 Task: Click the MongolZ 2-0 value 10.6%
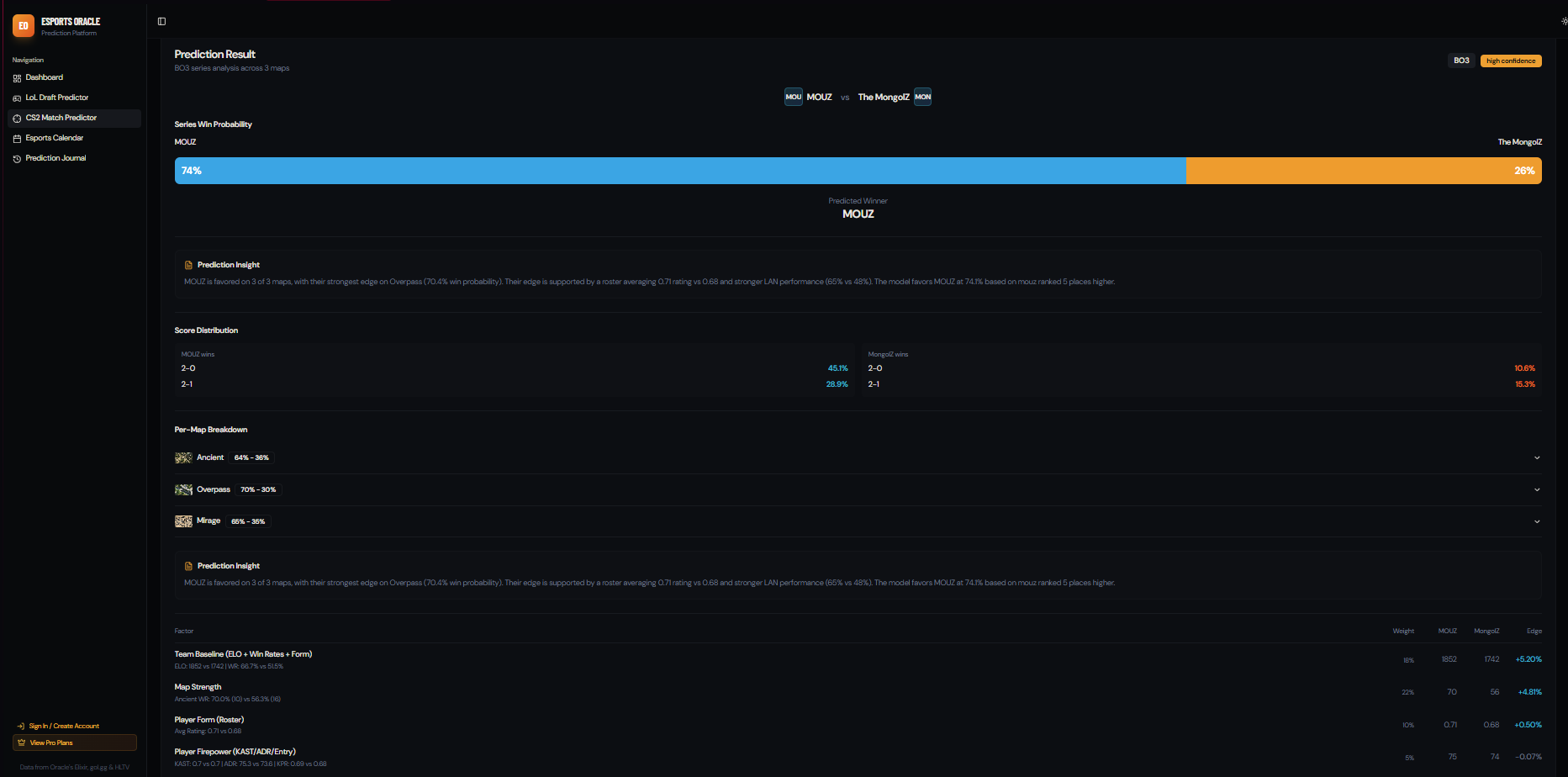1524,368
